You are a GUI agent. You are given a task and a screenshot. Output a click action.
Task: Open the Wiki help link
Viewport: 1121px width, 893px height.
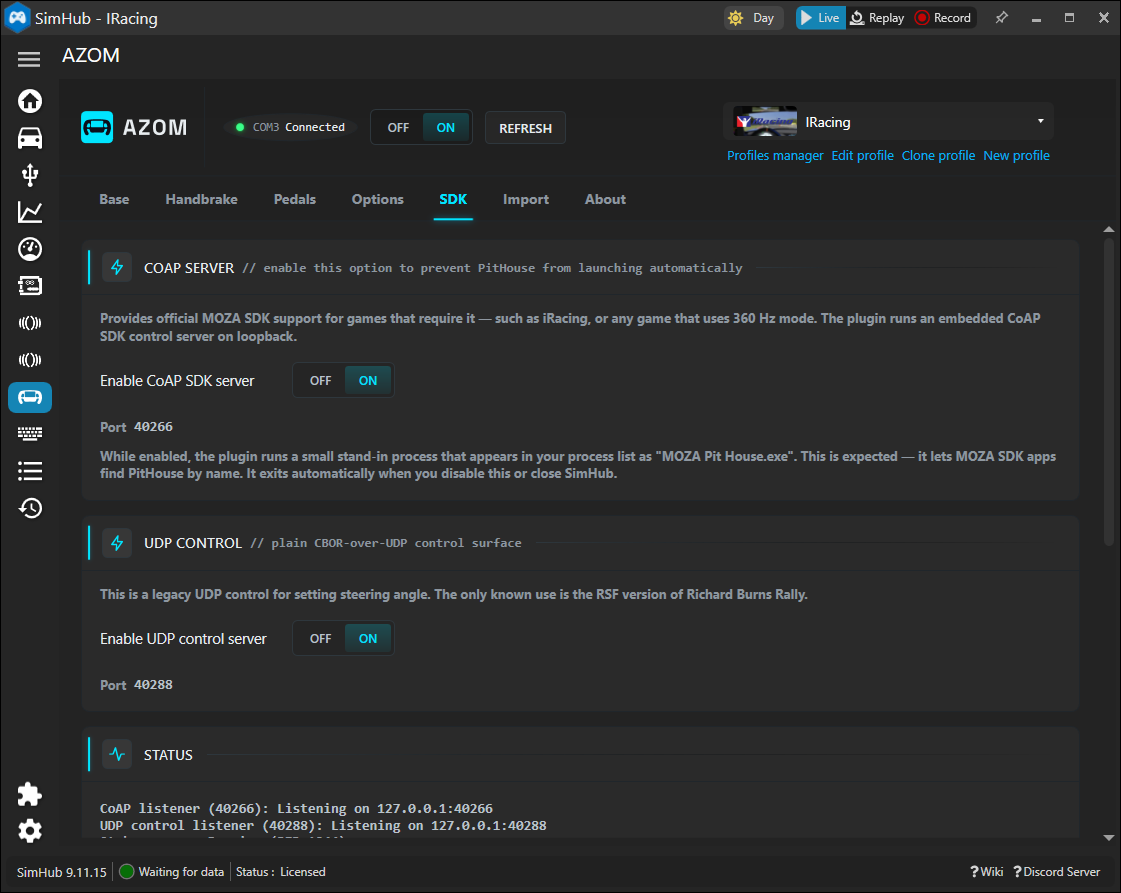tap(987, 872)
